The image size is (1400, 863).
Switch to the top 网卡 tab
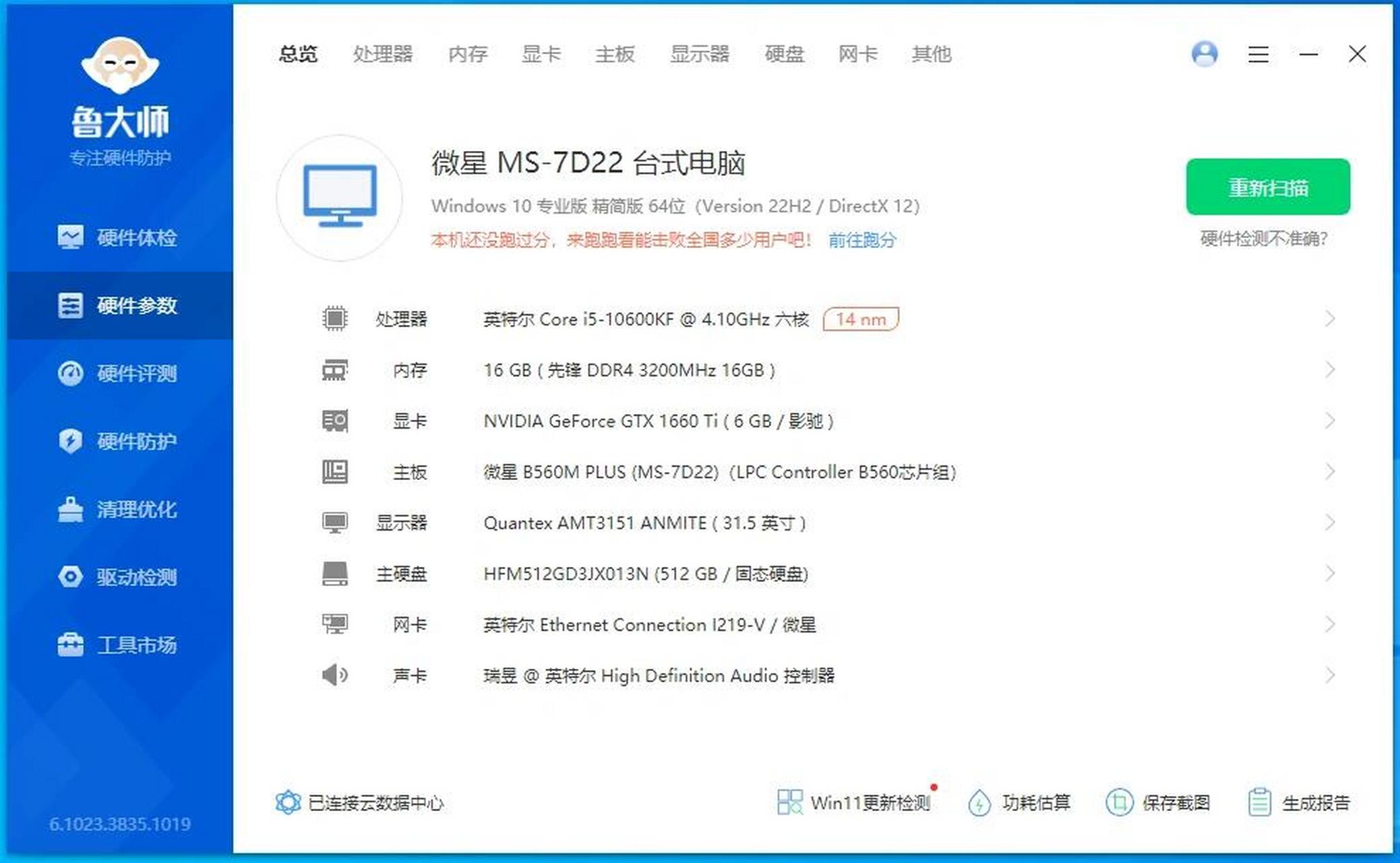point(858,54)
